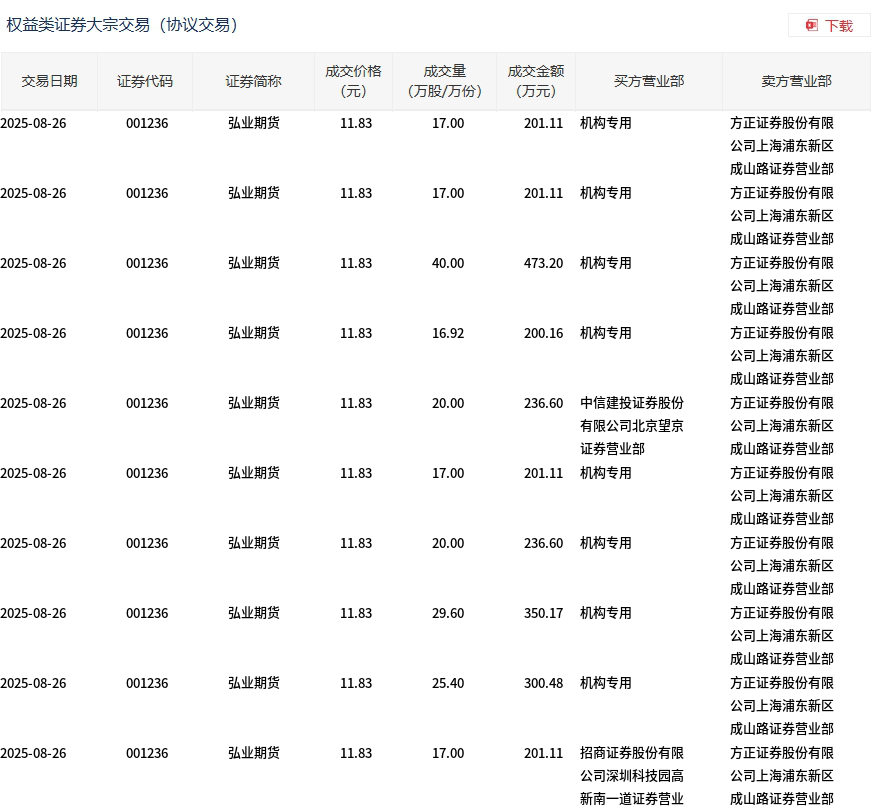Select the 40.00 volume cell
This screenshot has width=872, height=812.
(x=447, y=263)
